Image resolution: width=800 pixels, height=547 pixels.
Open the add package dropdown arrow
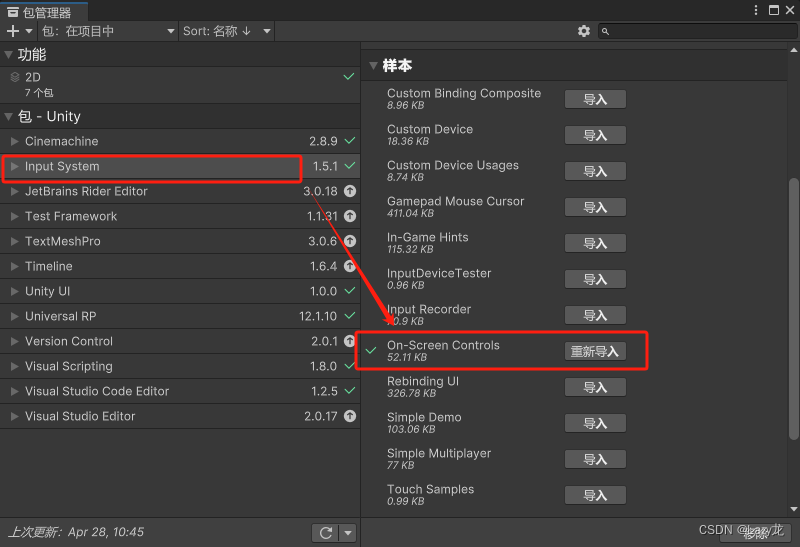(29, 31)
